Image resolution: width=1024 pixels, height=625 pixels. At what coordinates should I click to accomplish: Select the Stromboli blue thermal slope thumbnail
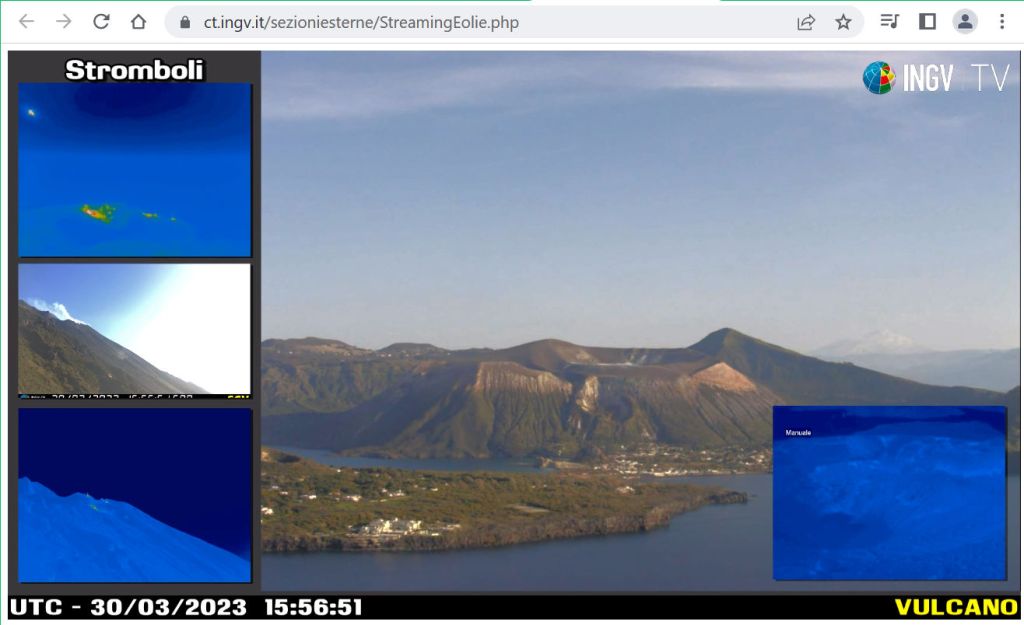135,495
